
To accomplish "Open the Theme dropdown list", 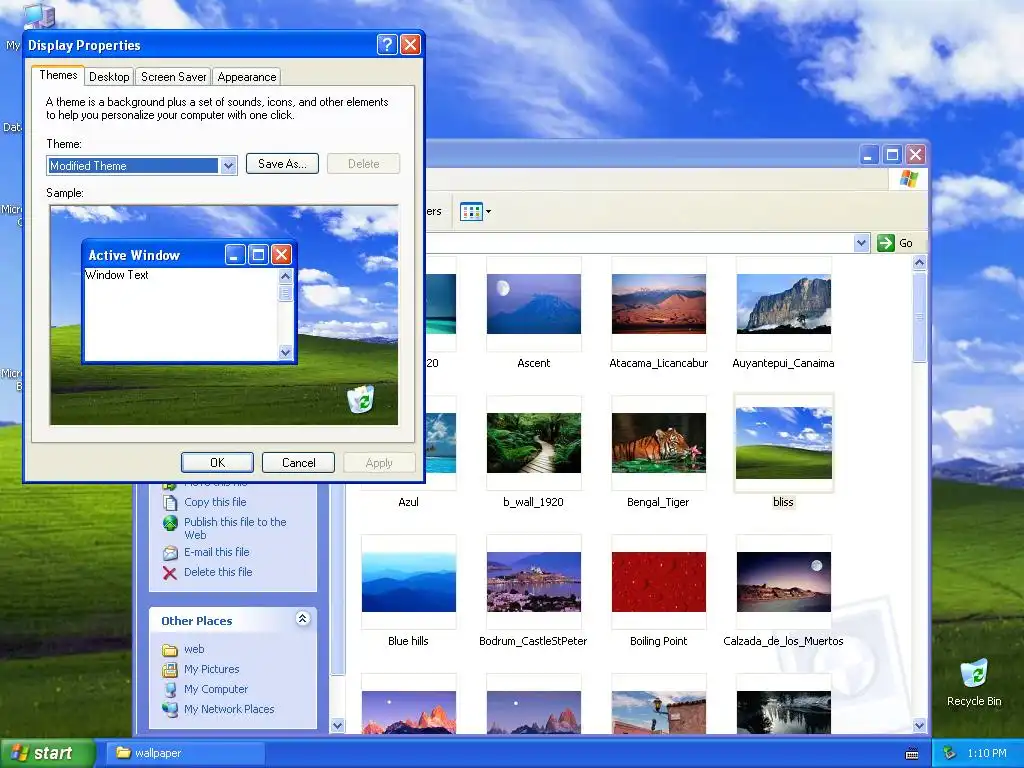I will (228, 166).
